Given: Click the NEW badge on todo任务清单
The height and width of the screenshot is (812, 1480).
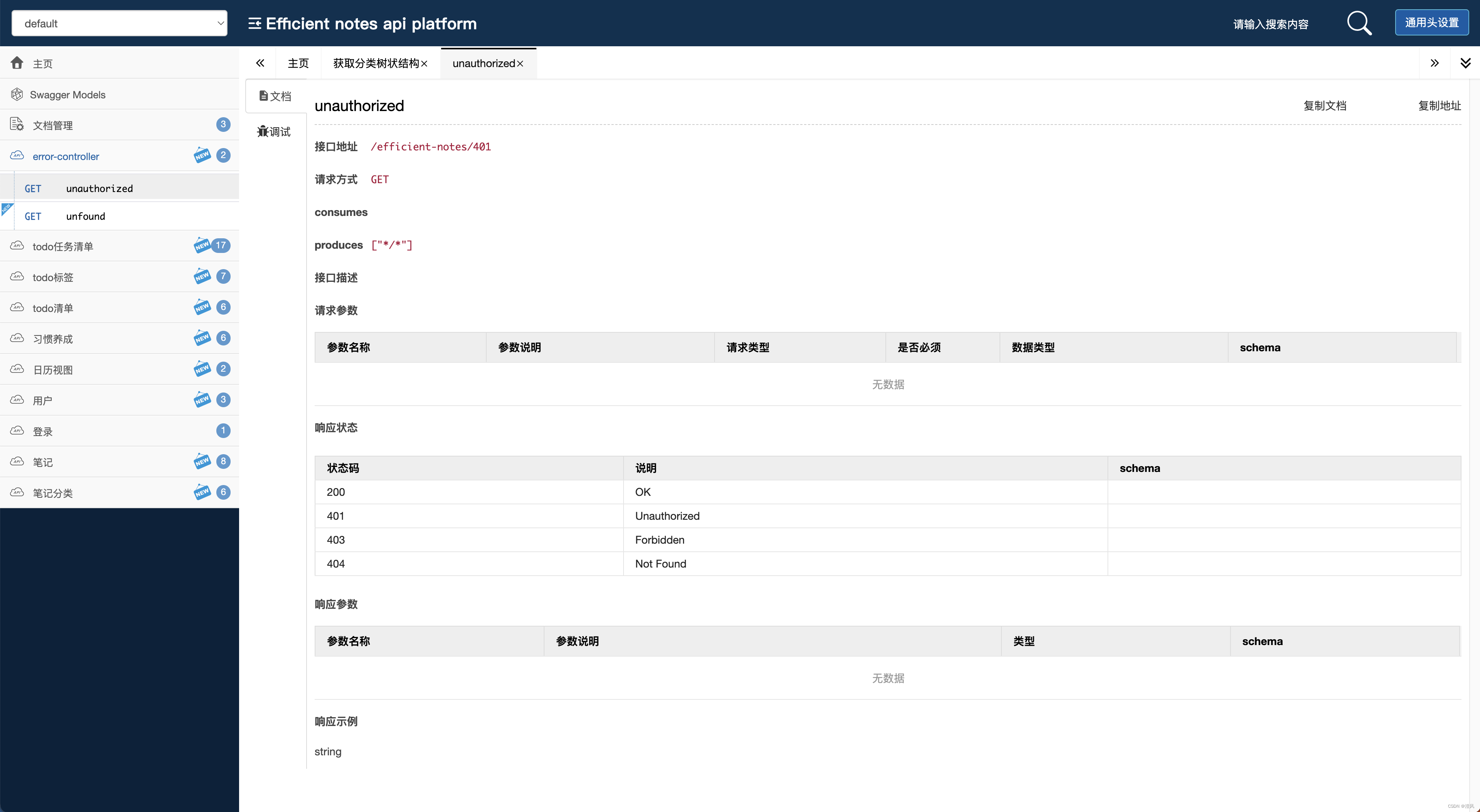Looking at the screenshot, I should (202, 245).
